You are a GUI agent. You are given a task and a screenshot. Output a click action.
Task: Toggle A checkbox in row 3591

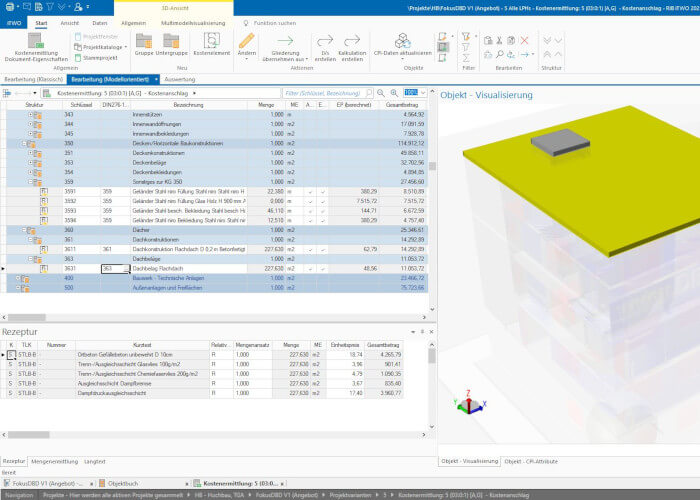click(x=310, y=192)
